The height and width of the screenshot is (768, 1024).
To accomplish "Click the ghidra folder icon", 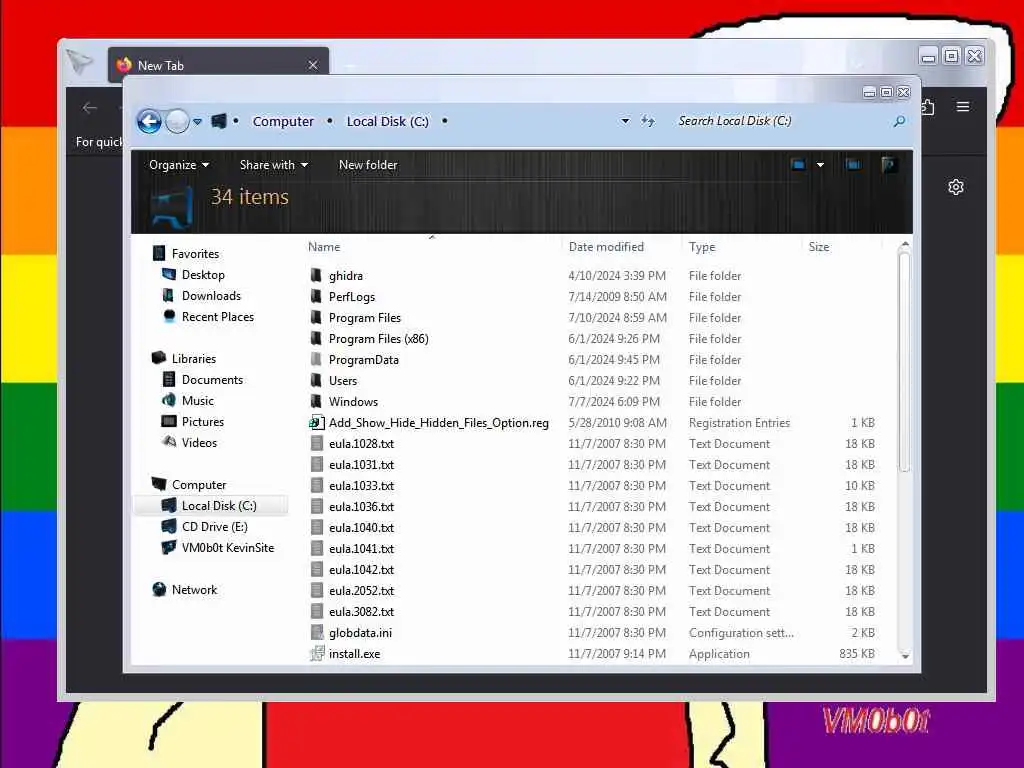I will 316,275.
